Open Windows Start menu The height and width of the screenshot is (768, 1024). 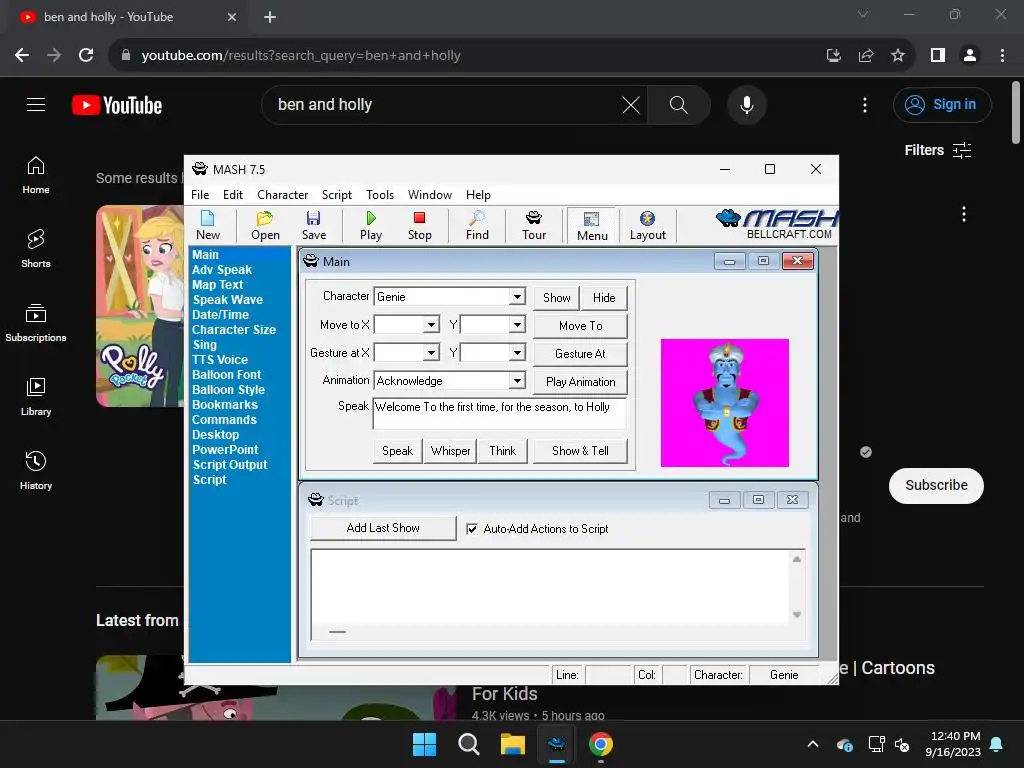(x=424, y=744)
